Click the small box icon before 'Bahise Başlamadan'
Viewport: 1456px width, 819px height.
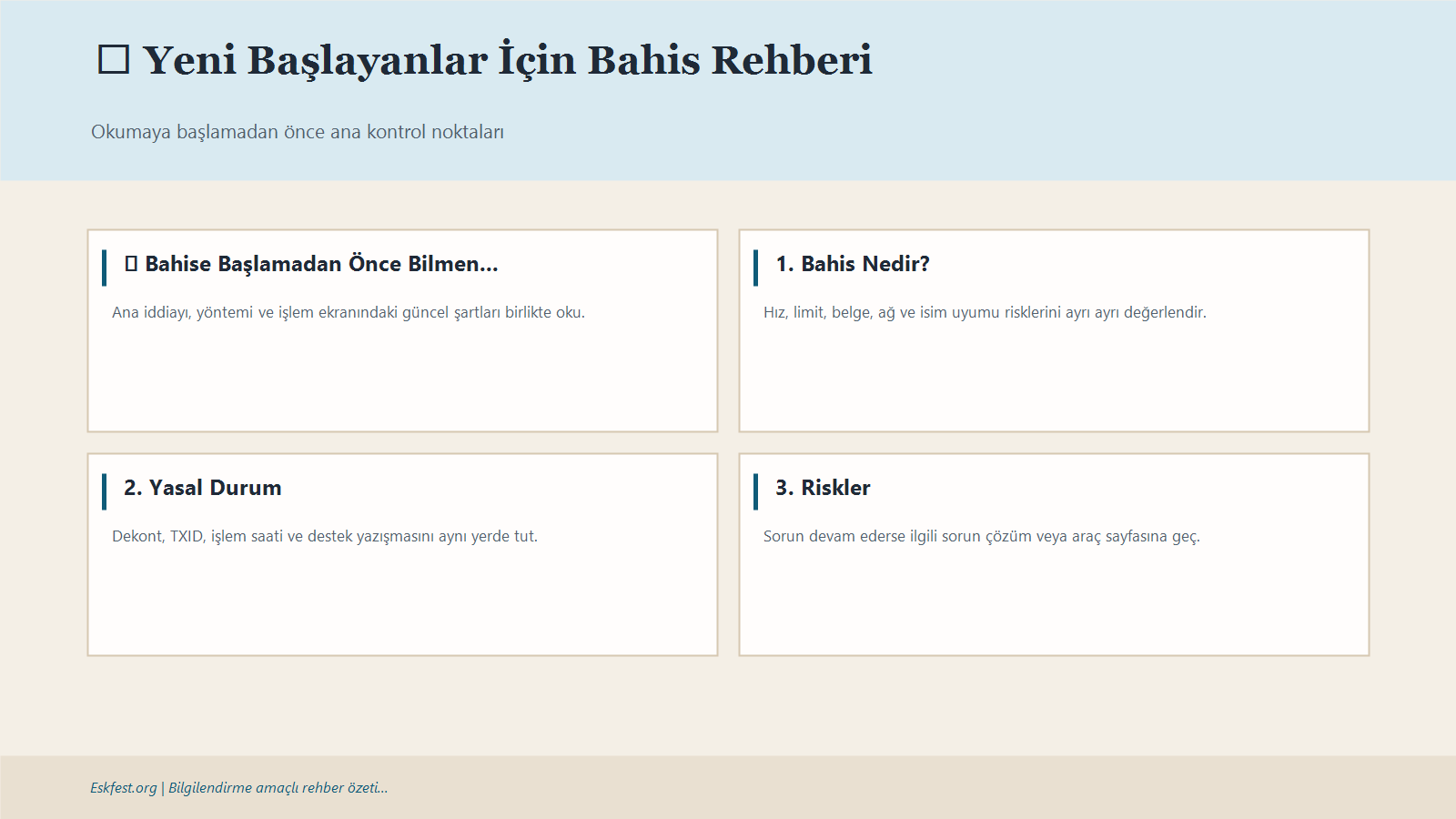[131, 264]
